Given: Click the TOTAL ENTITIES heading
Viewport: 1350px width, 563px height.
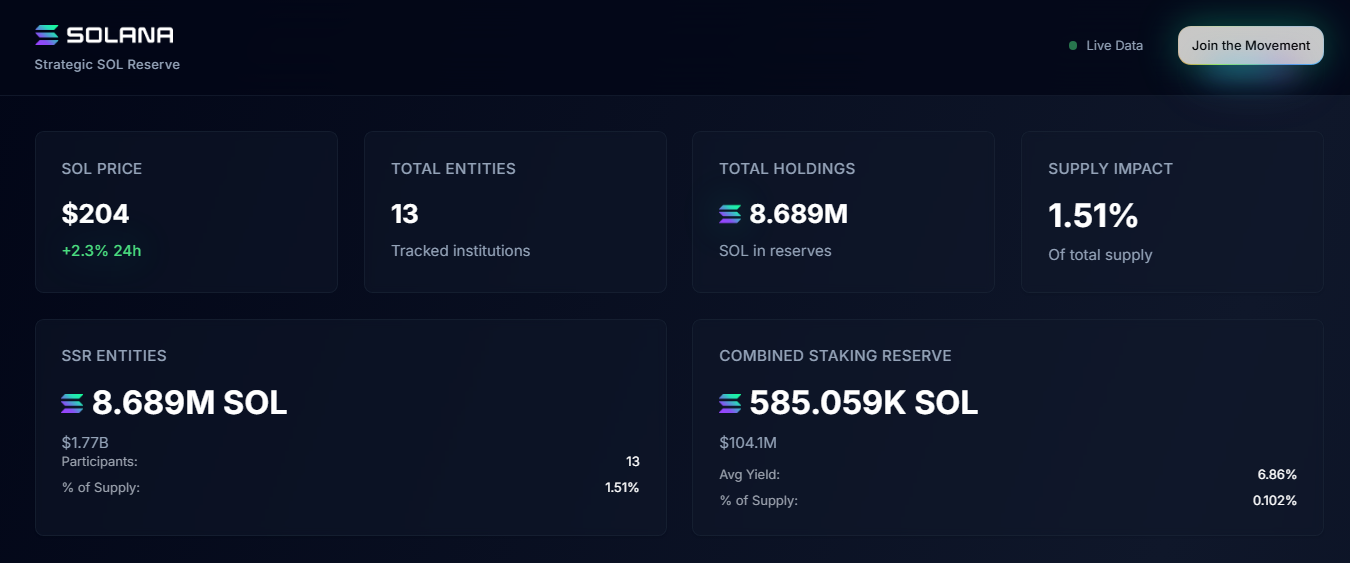Looking at the screenshot, I should click(453, 168).
